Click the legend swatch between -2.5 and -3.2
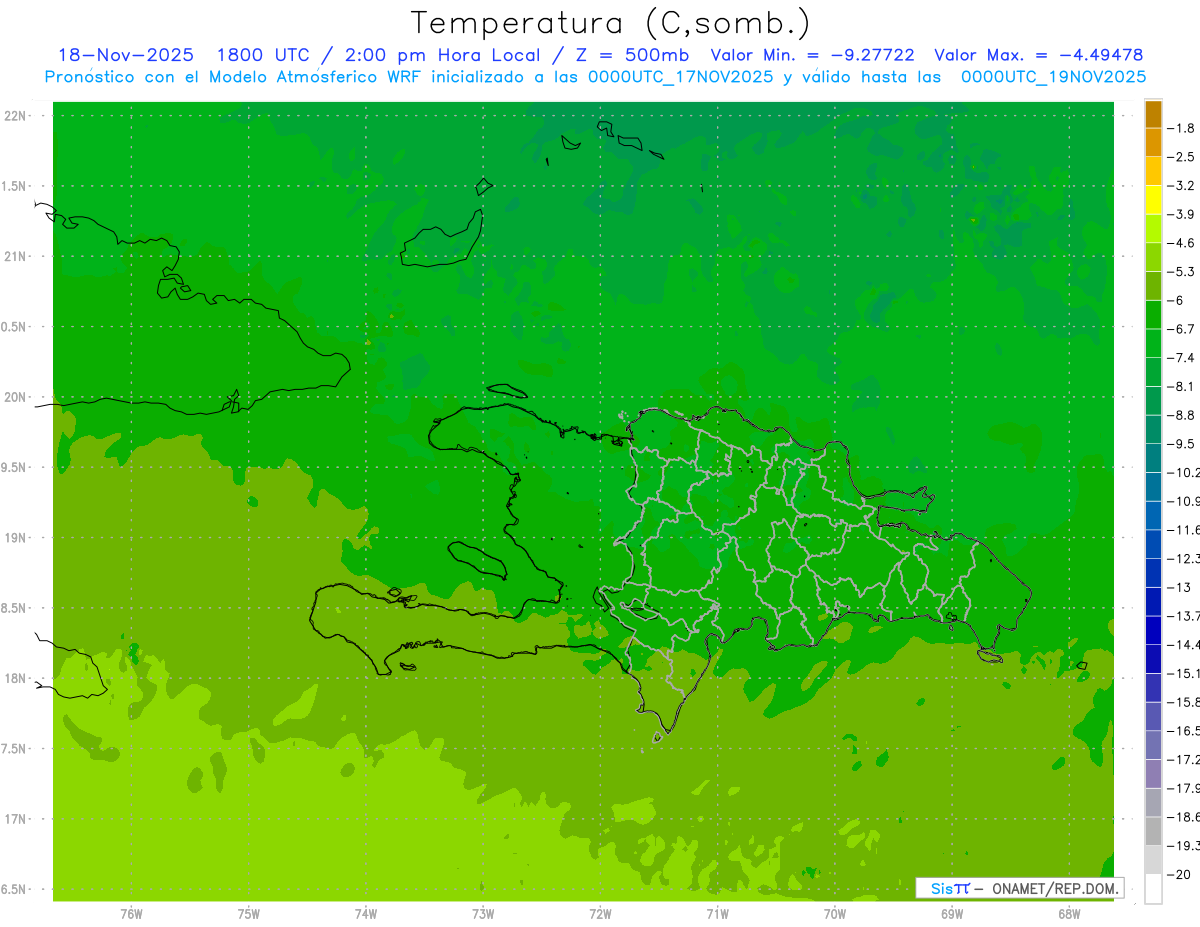The image size is (1200, 927). (1153, 171)
